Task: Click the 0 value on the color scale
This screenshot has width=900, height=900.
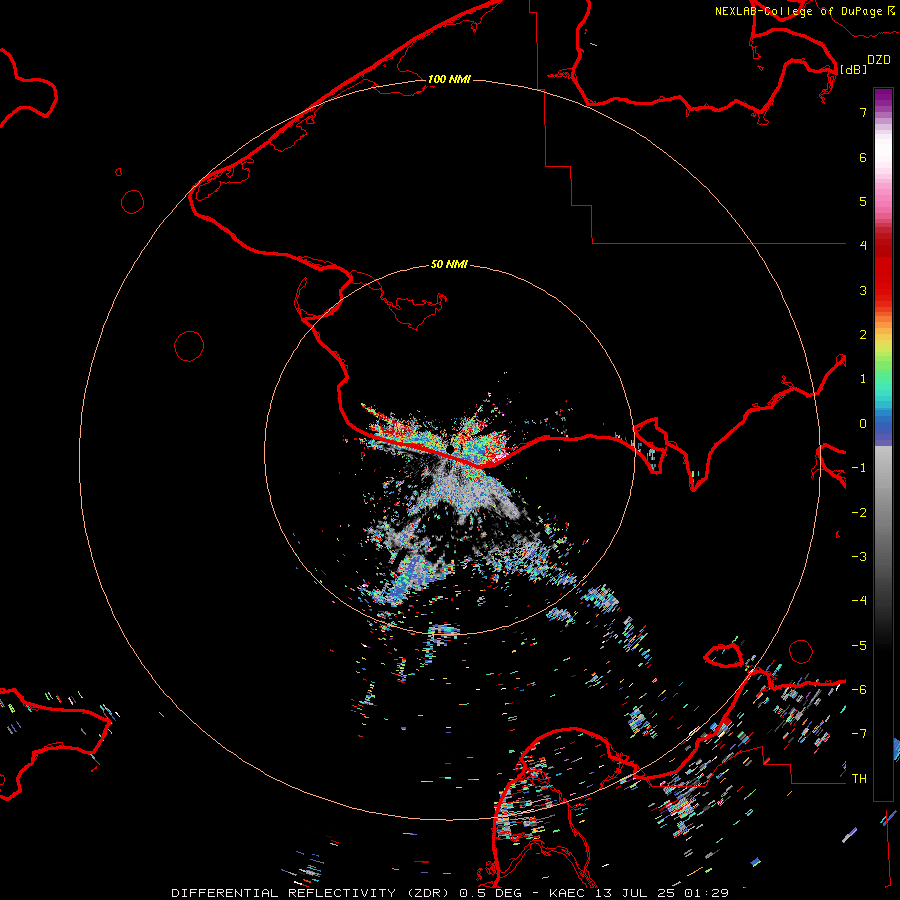Action: (x=863, y=424)
